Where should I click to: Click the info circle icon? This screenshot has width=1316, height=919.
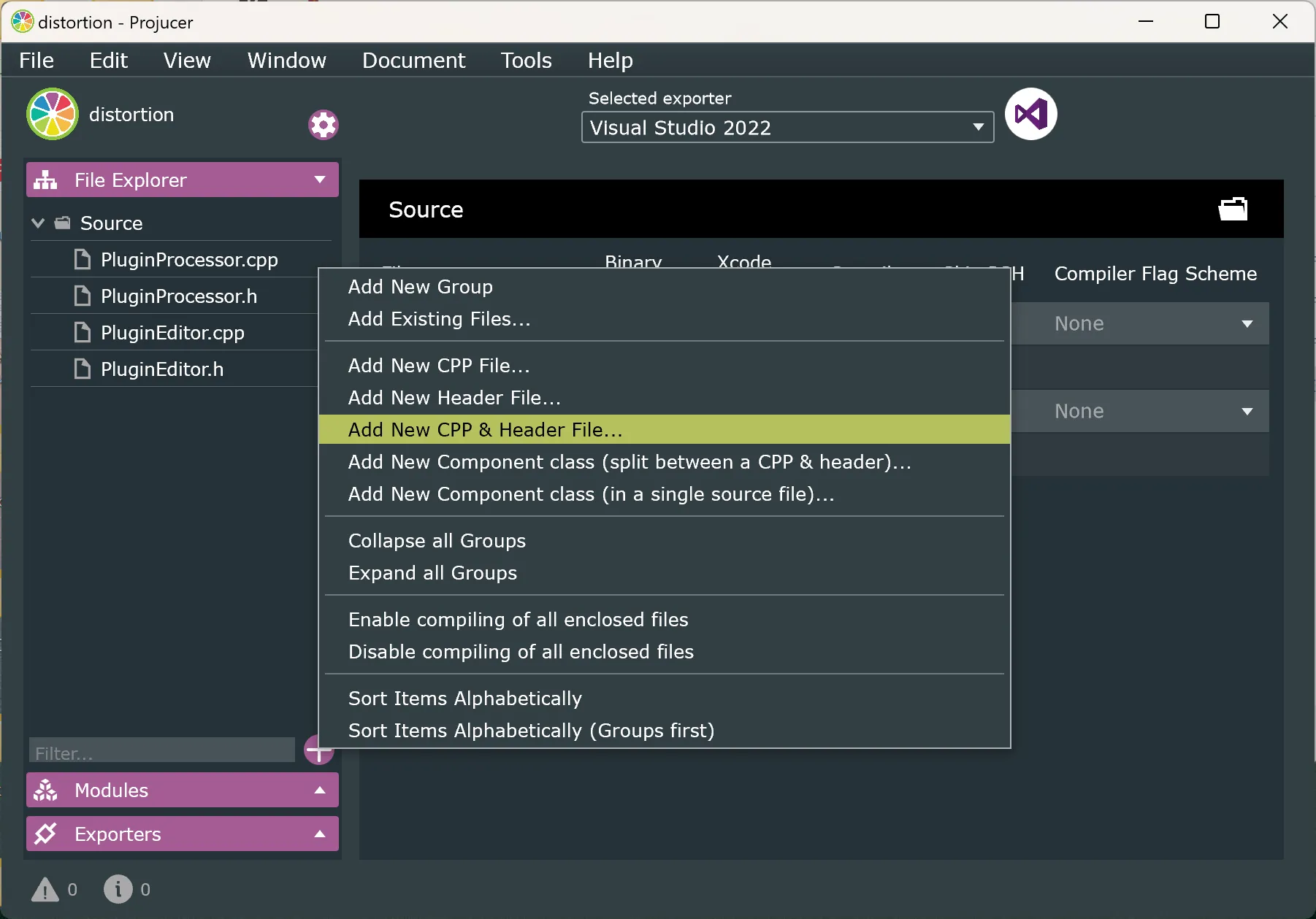coord(118,889)
